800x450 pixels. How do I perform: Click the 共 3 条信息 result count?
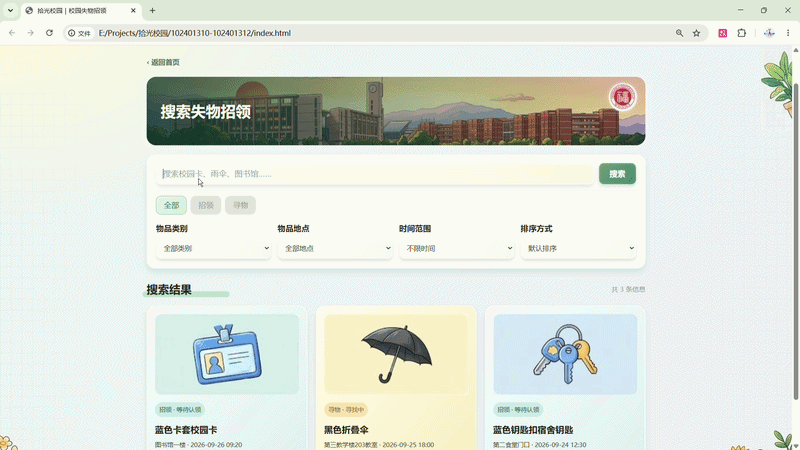628,289
